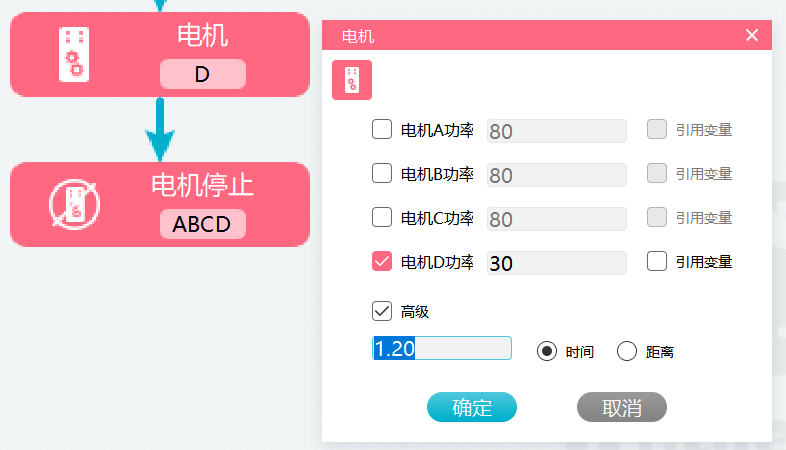Select the motor controller icon in 电机 block
Screen dimensions: 786x450
[x=74, y=54]
